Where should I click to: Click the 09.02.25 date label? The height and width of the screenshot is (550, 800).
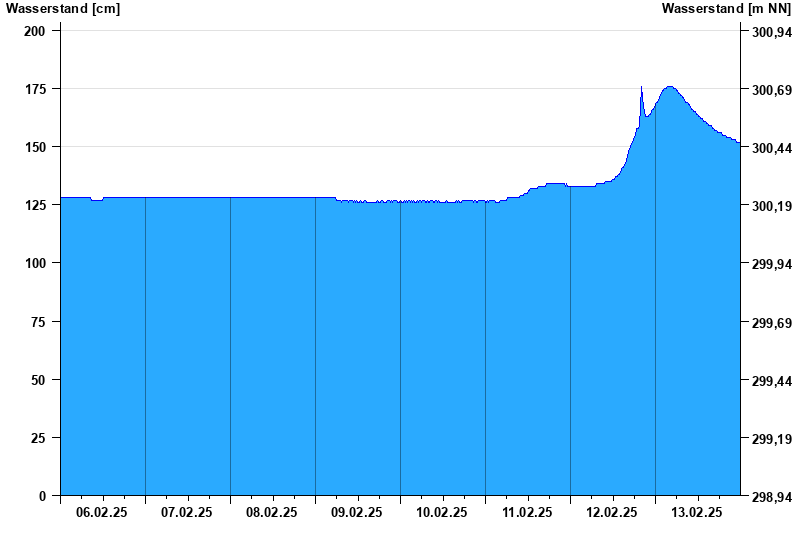[357, 513]
